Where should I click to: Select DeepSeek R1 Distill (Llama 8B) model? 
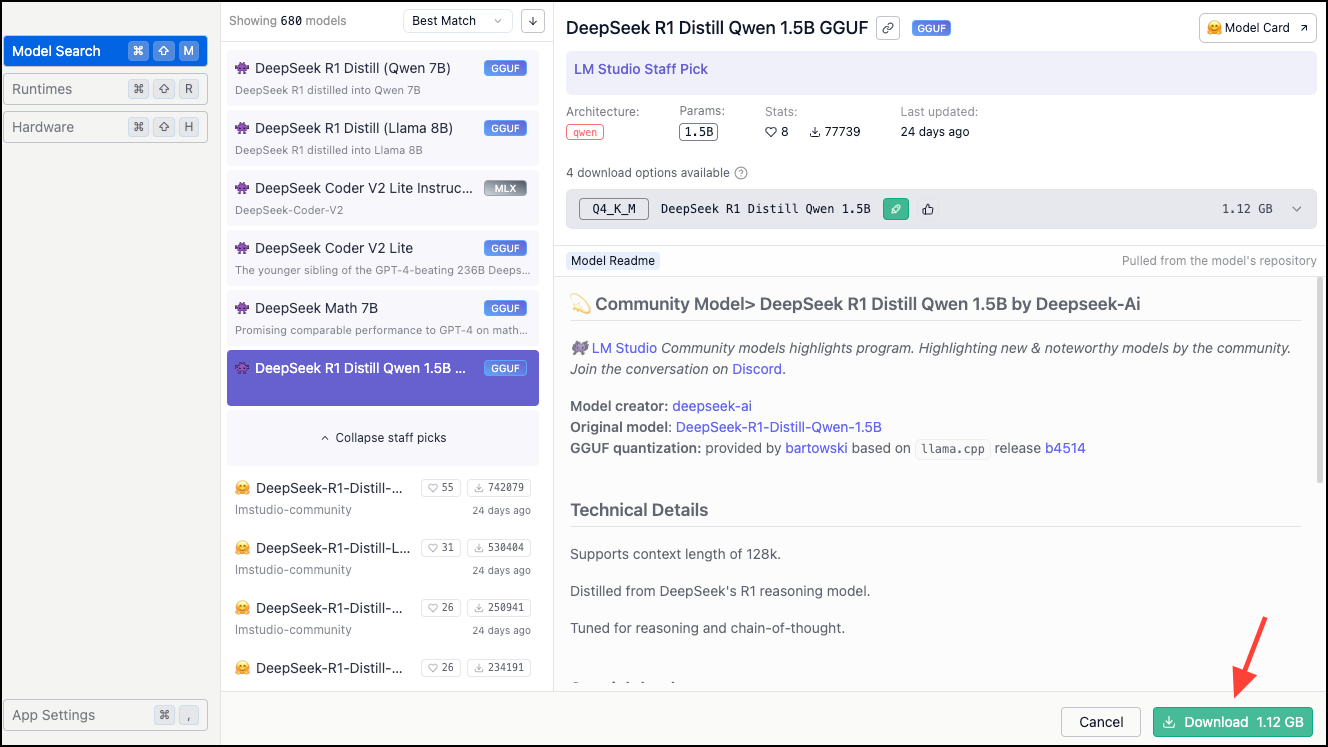383,138
